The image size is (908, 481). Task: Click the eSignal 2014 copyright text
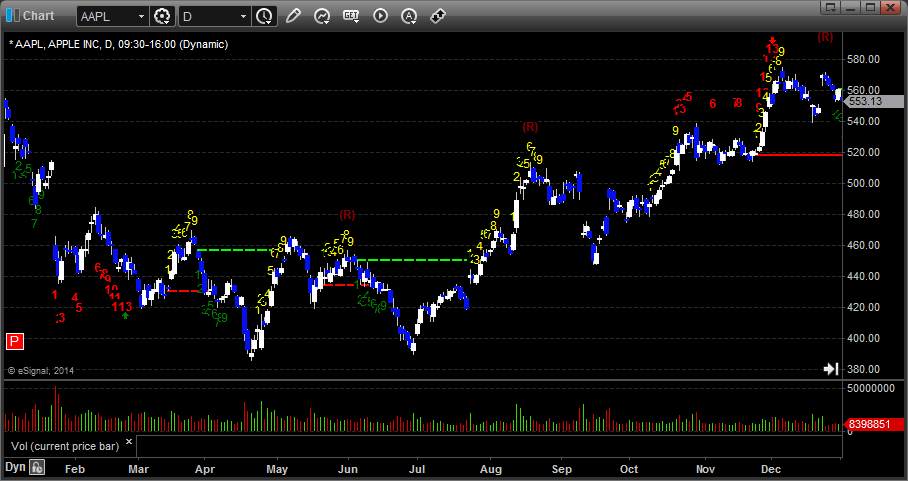click(41, 370)
